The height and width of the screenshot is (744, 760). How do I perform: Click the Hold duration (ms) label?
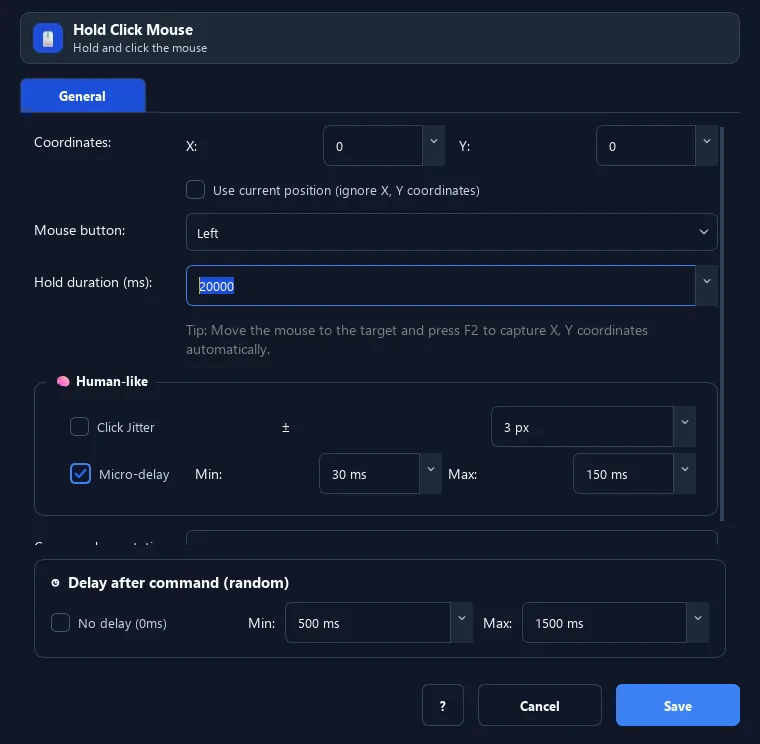pos(93,282)
